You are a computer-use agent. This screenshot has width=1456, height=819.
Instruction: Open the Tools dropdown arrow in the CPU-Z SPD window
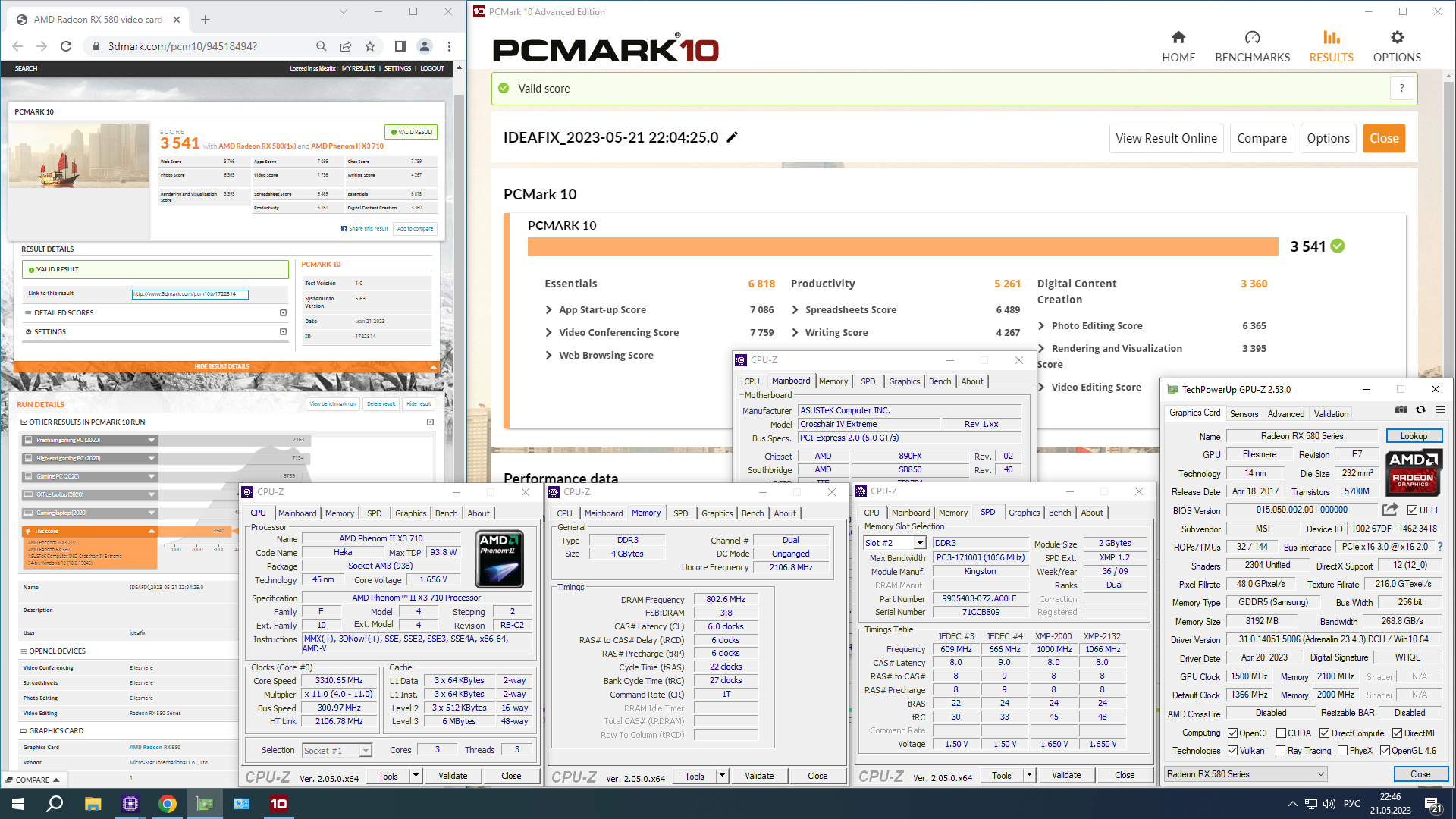click(1028, 775)
